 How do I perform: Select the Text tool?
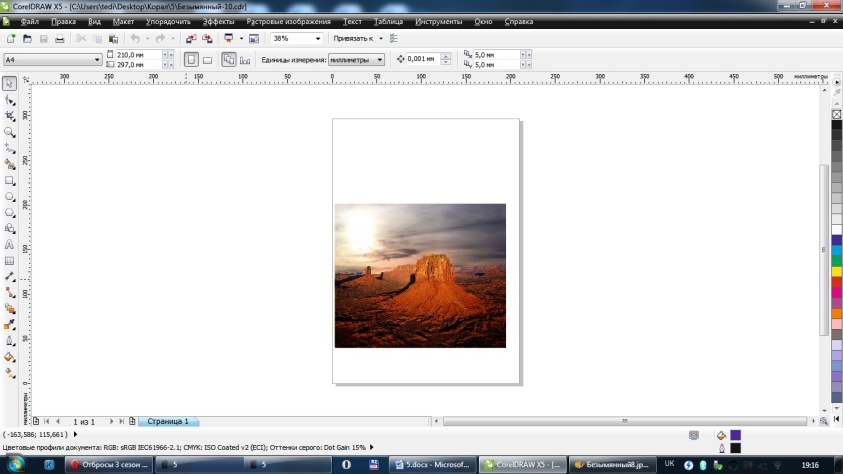[x=9, y=245]
